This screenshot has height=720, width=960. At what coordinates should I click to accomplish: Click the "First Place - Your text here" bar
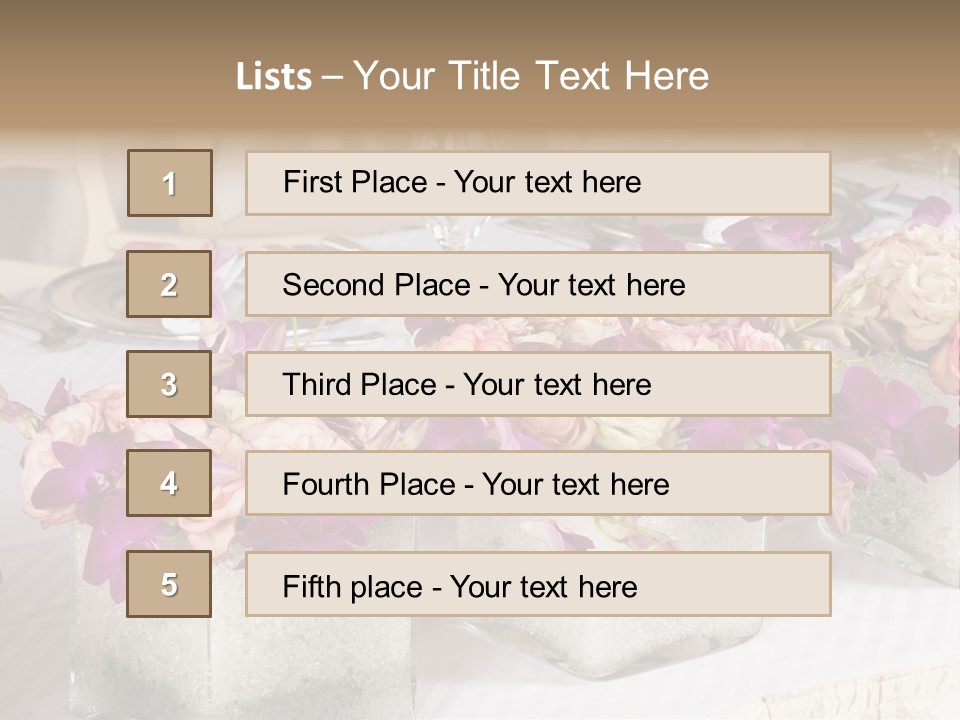tap(538, 183)
